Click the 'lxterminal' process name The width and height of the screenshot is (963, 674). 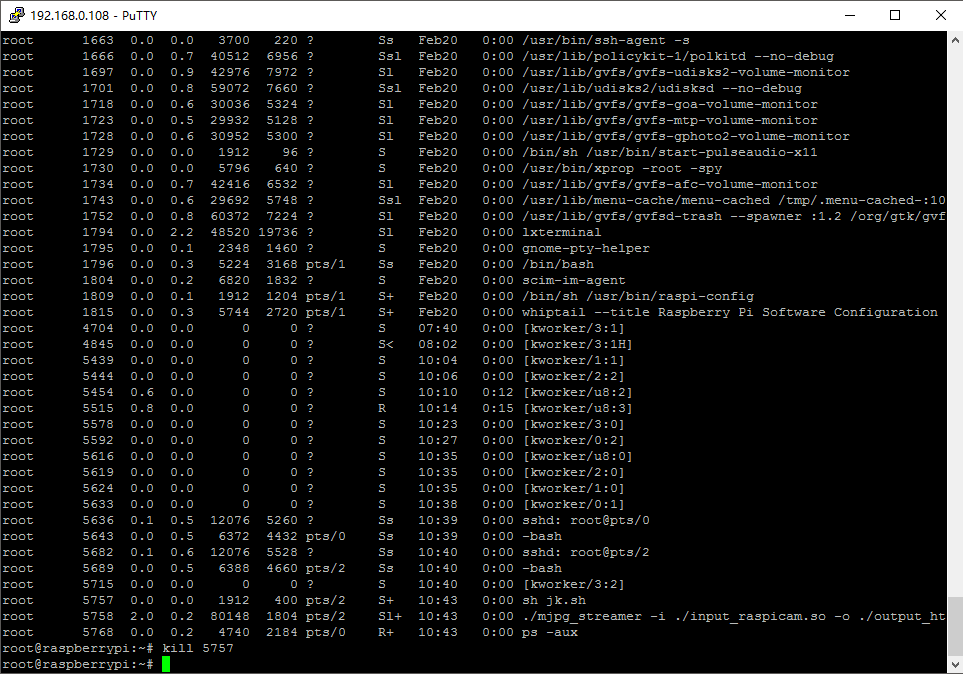tap(562, 232)
